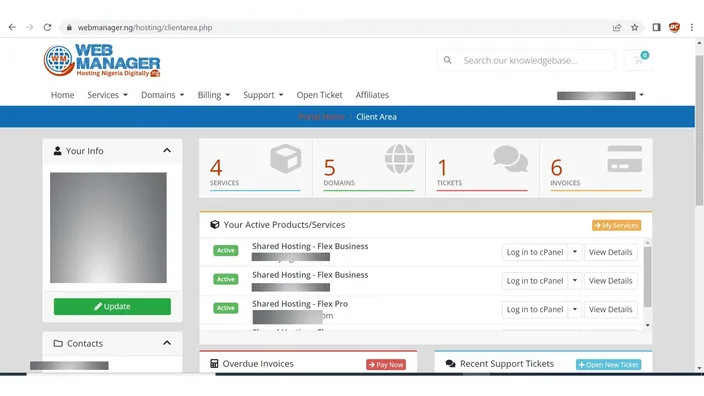Click the browser address bar URL
This screenshot has width=704, height=396.
point(145,27)
